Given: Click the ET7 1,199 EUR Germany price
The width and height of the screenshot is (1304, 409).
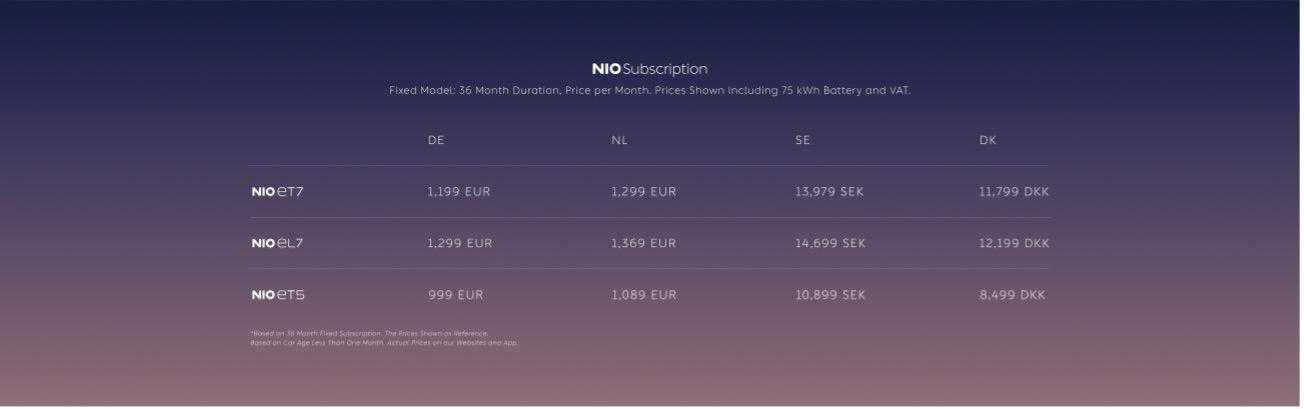Looking at the screenshot, I should click(459, 192).
